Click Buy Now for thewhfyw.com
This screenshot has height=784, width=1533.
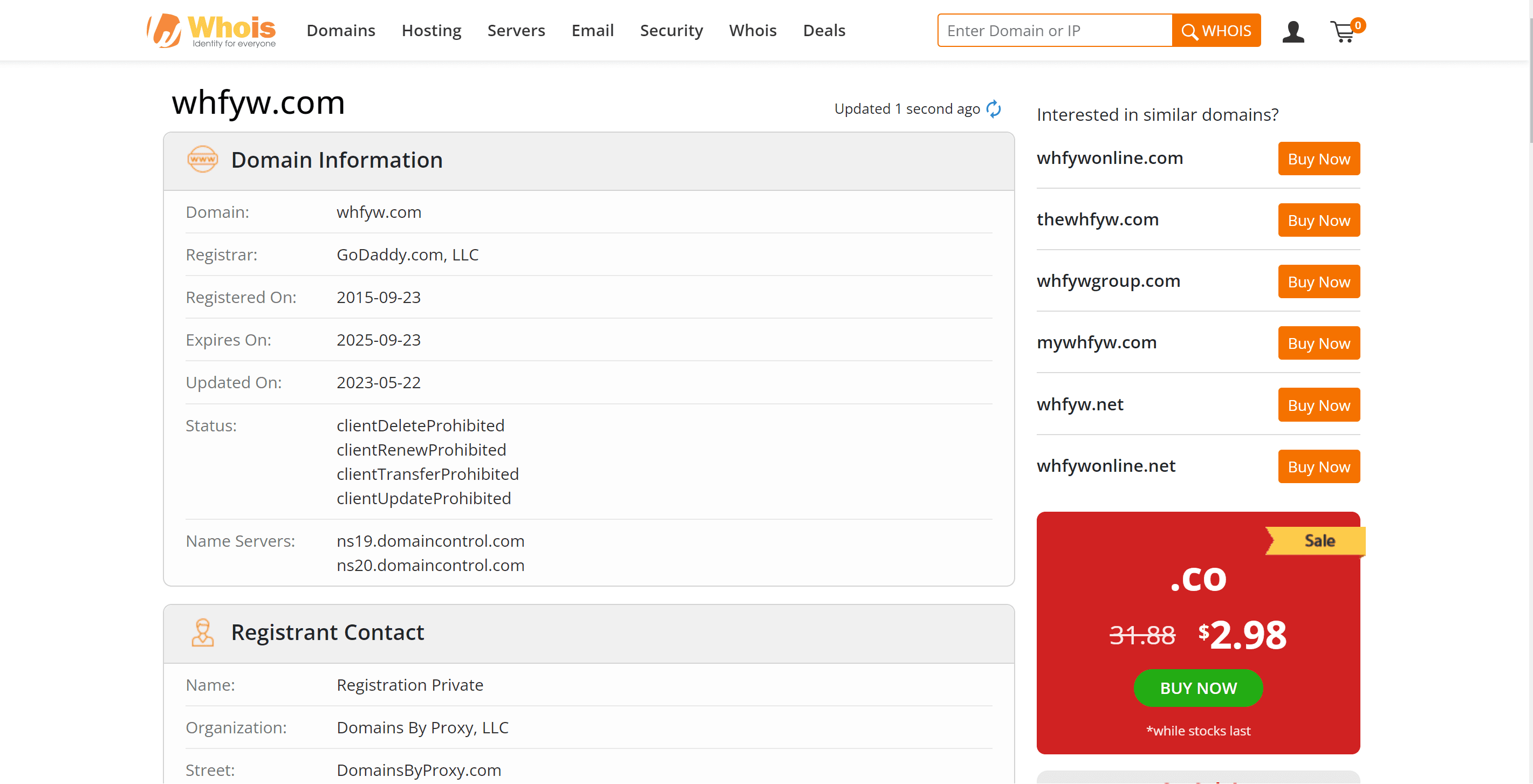pyautogui.click(x=1318, y=220)
